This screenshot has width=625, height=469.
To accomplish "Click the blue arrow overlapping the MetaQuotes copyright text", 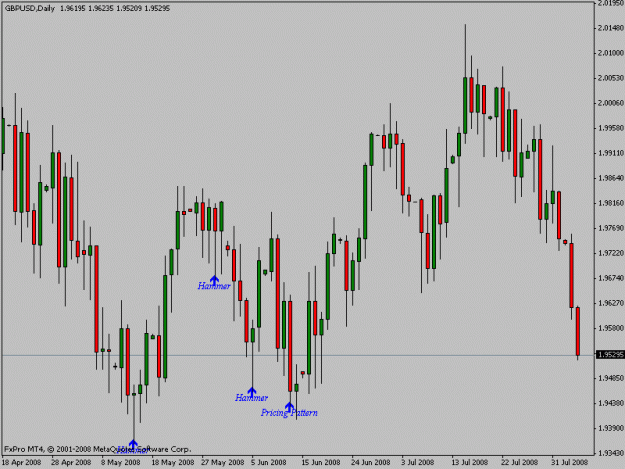I will point(133,445).
